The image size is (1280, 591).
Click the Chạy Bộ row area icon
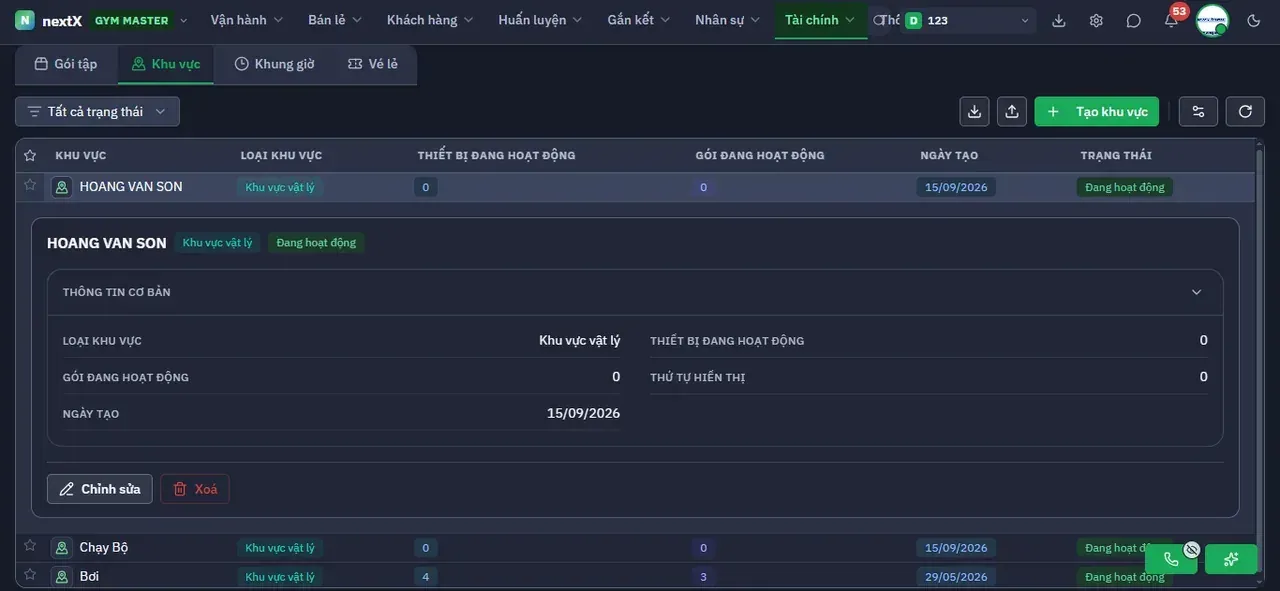tap(62, 548)
